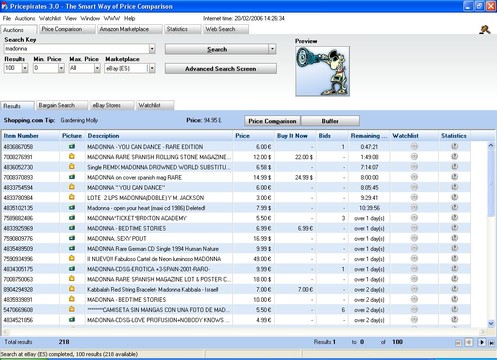Screen dimensions: 497x360
Task: Add item 4836052730 to watchlist
Action: point(414,167)
